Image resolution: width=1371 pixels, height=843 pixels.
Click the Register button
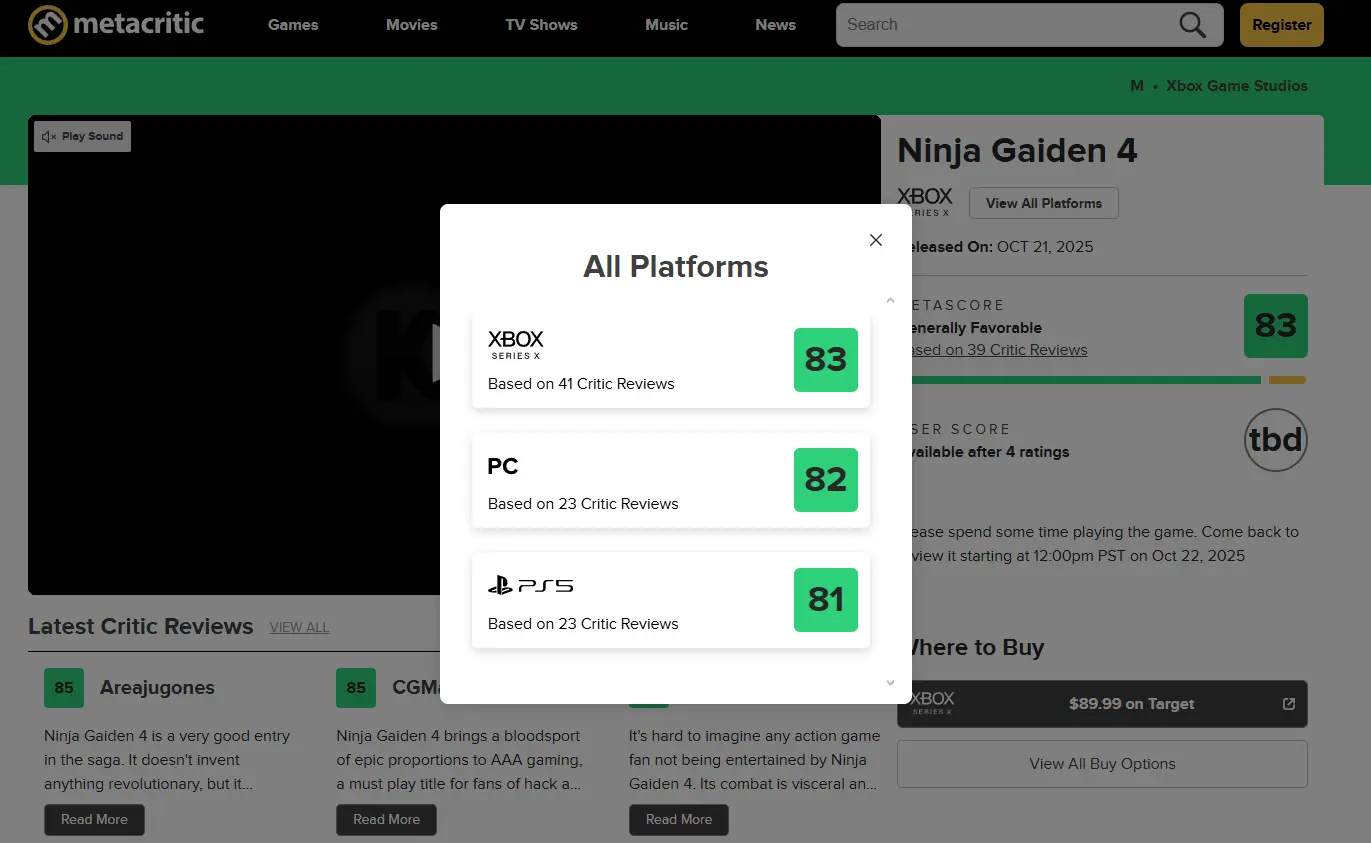(x=1281, y=25)
